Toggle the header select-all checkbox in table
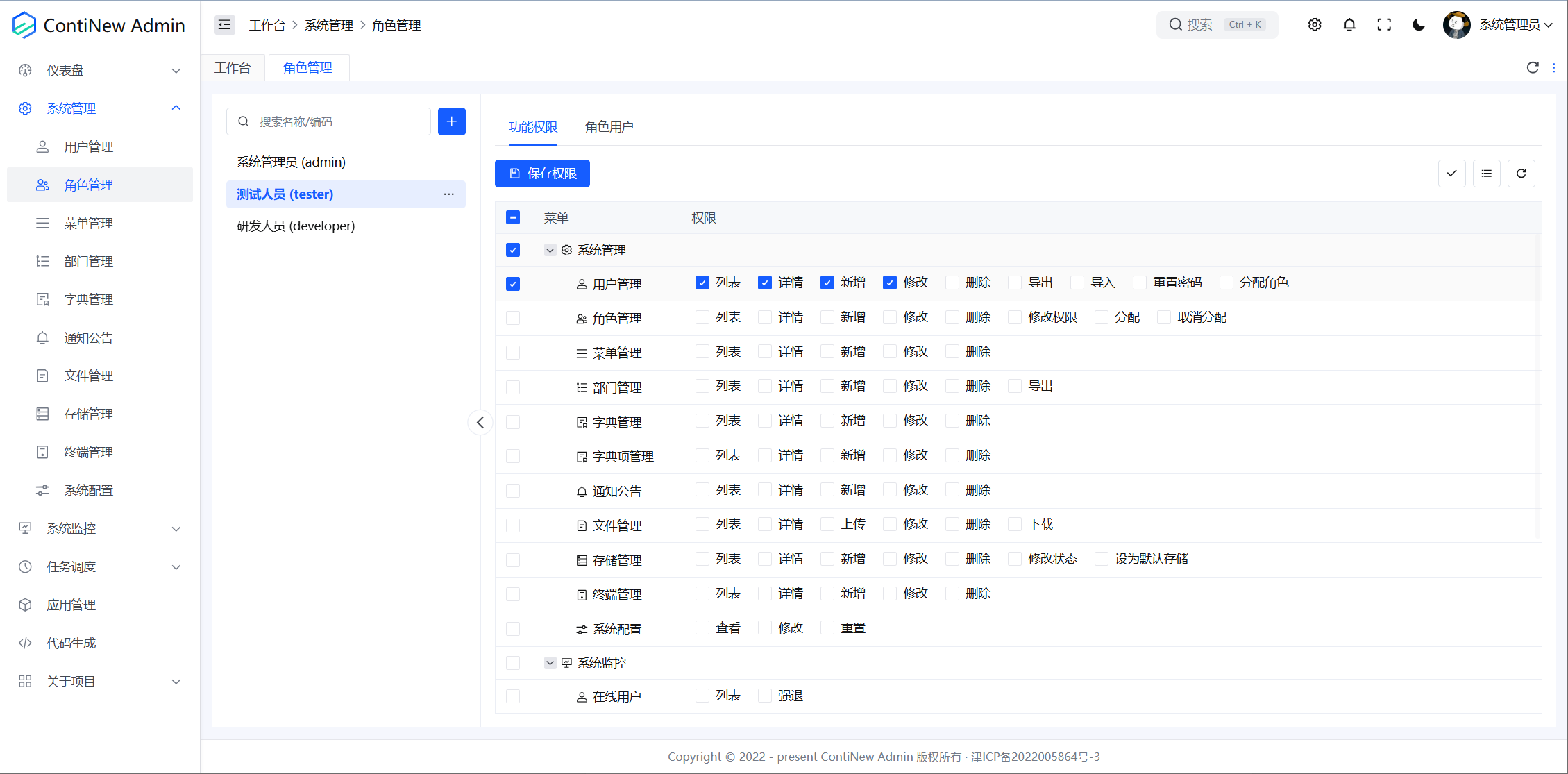Image resolution: width=1568 pixels, height=774 pixels. tap(513, 217)
